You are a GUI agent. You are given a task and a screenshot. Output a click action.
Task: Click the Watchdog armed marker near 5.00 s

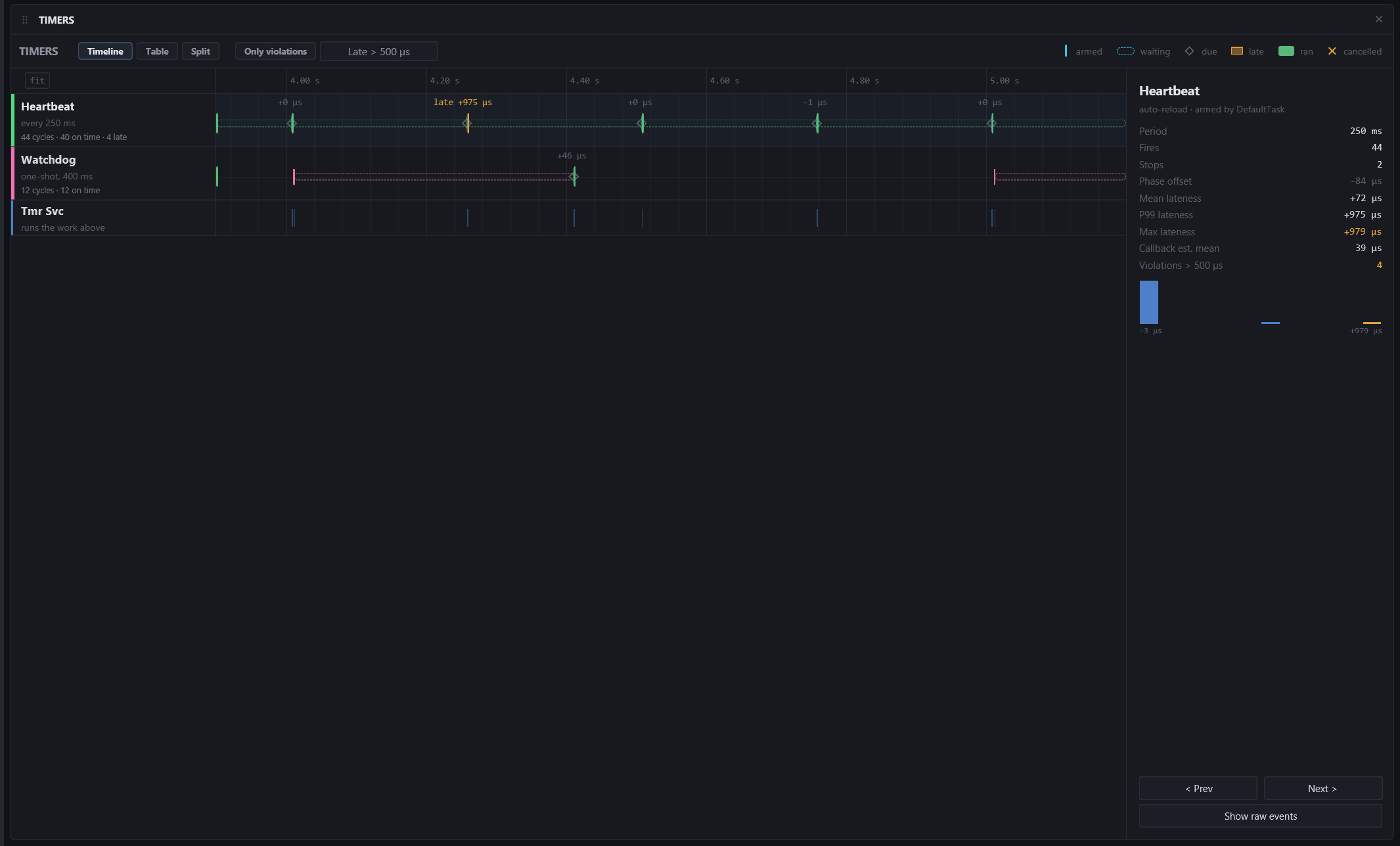tap(995, 176)
